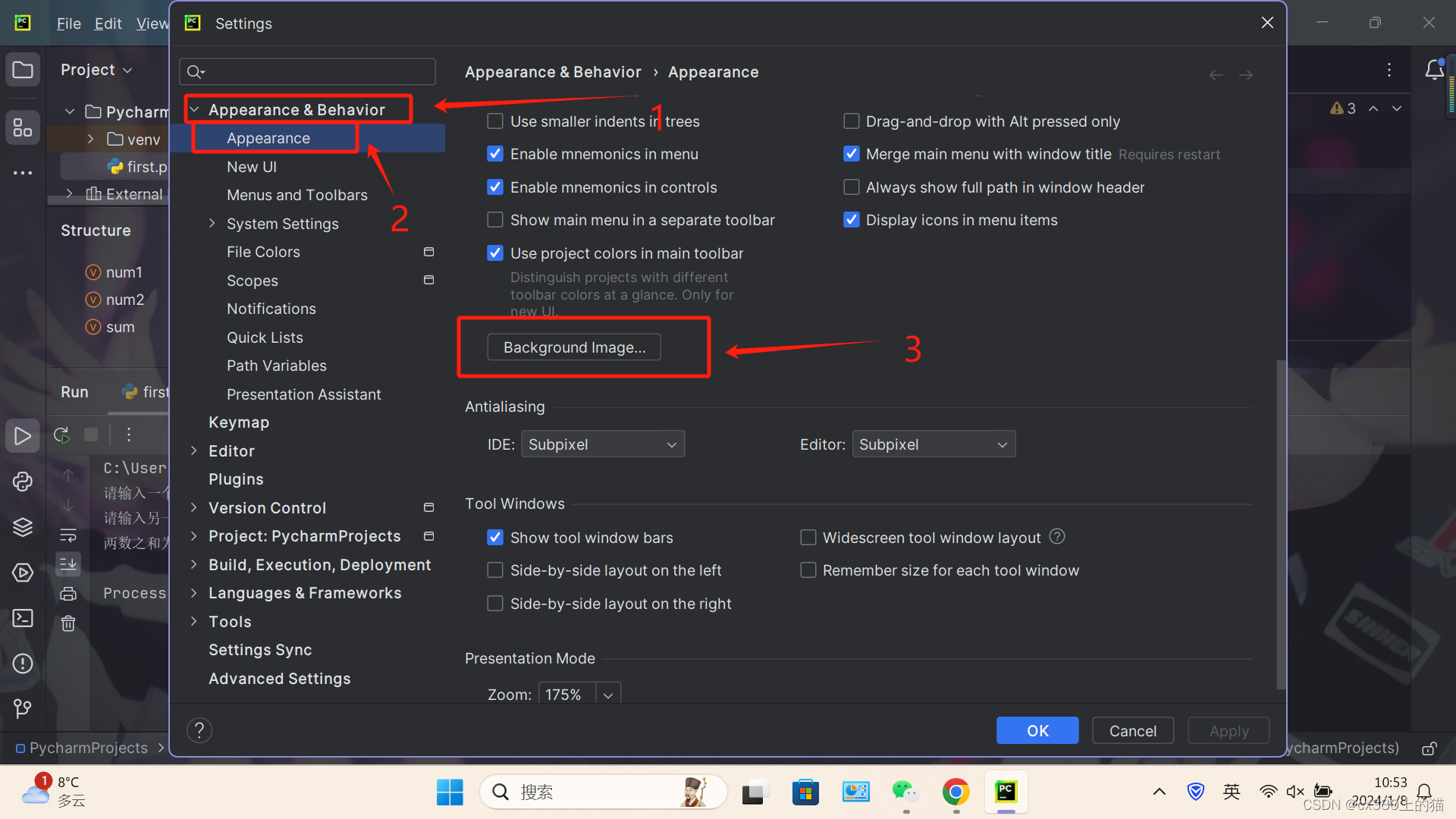This screenshot has height=819, width=1456.
Task: Click the Background Image... button
Action: [574, 347]
